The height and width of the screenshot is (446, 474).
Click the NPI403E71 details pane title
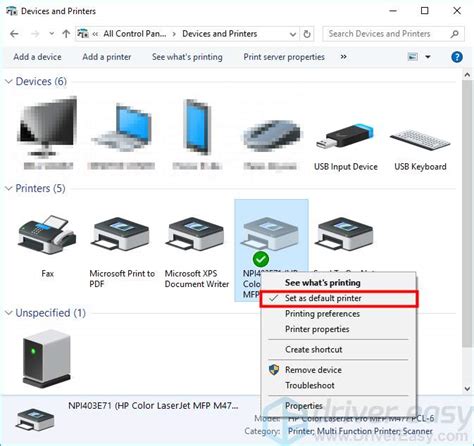pos(153,406)
